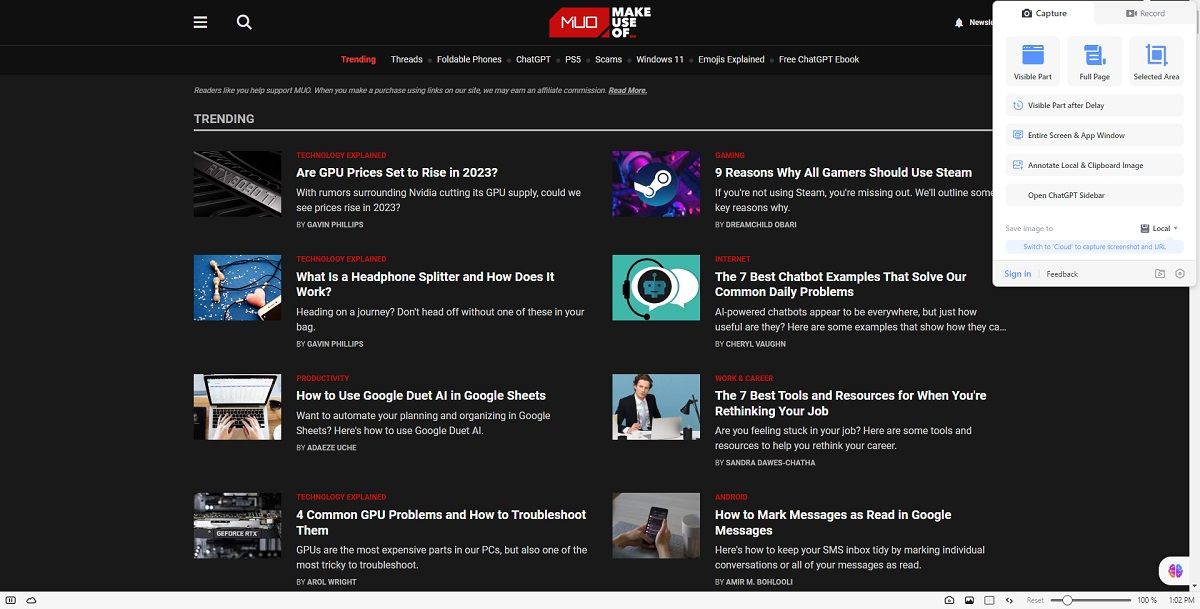This screenshot has height=609, width=1200.
Task: Click the brain icon floating button
Action: [1177, 571]
